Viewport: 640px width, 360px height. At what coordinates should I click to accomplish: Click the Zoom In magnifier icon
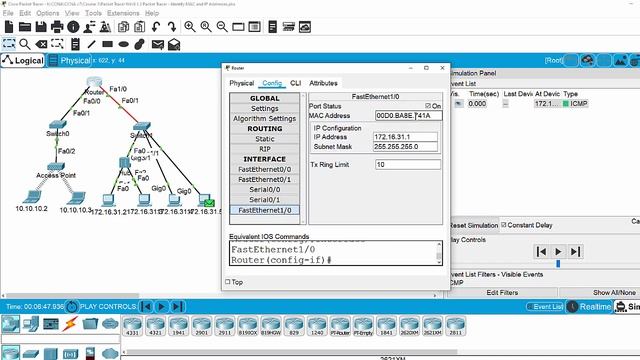tap(190, 27)
